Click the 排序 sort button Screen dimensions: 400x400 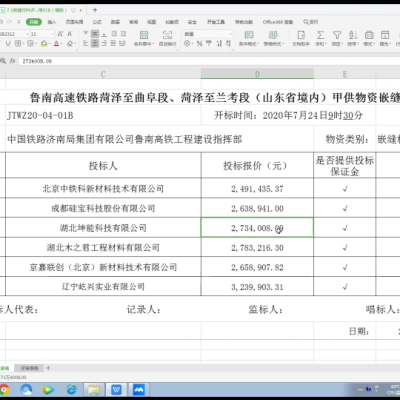(353, 38)
